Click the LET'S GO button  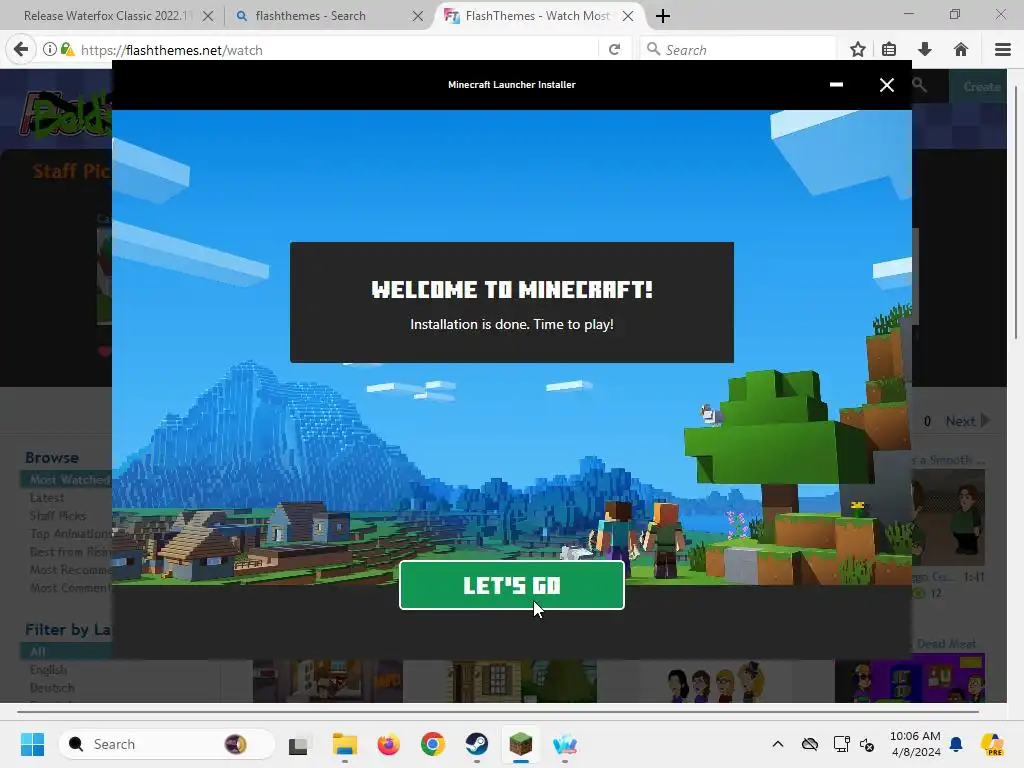coord(511,585)
